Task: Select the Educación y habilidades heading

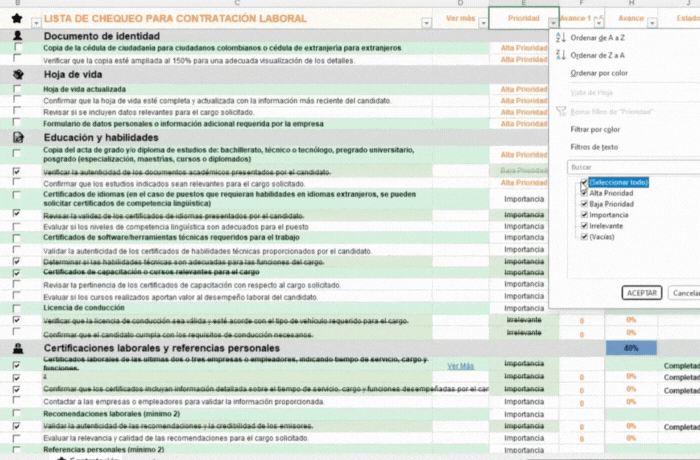Action: click(101, 138)
